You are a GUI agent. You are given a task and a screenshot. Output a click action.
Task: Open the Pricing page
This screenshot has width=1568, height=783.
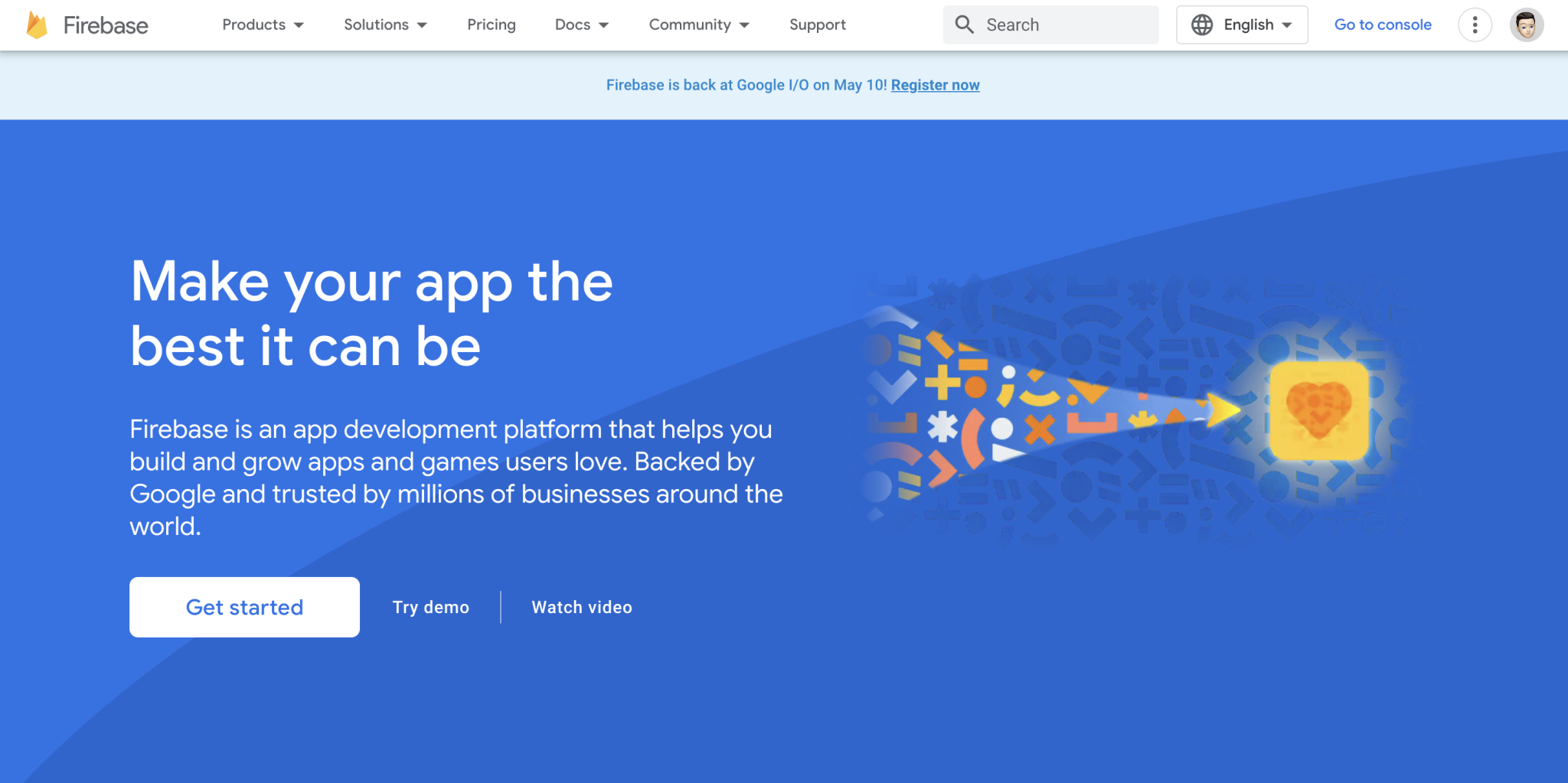491,24
